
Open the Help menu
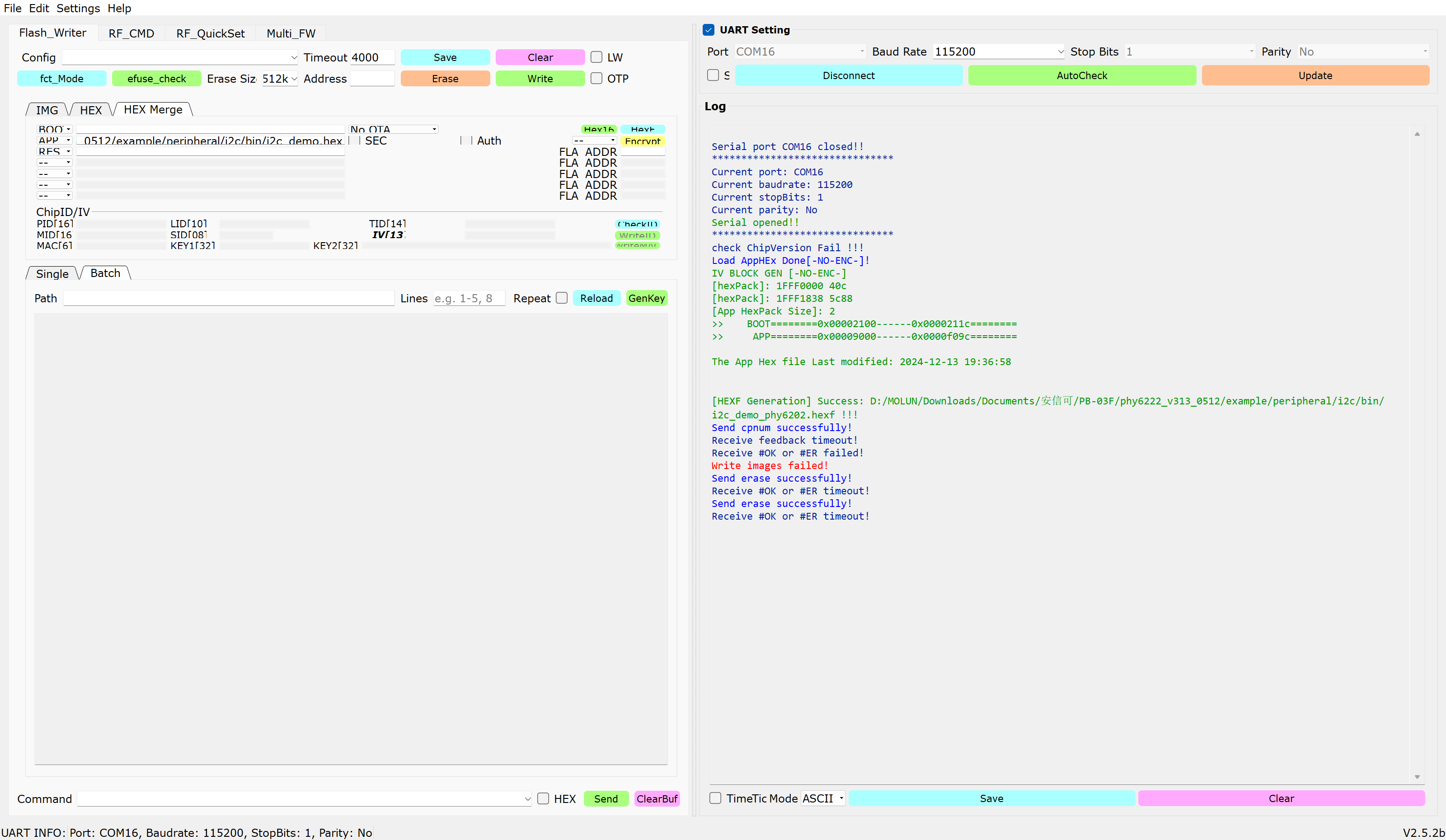click(119, 8)
